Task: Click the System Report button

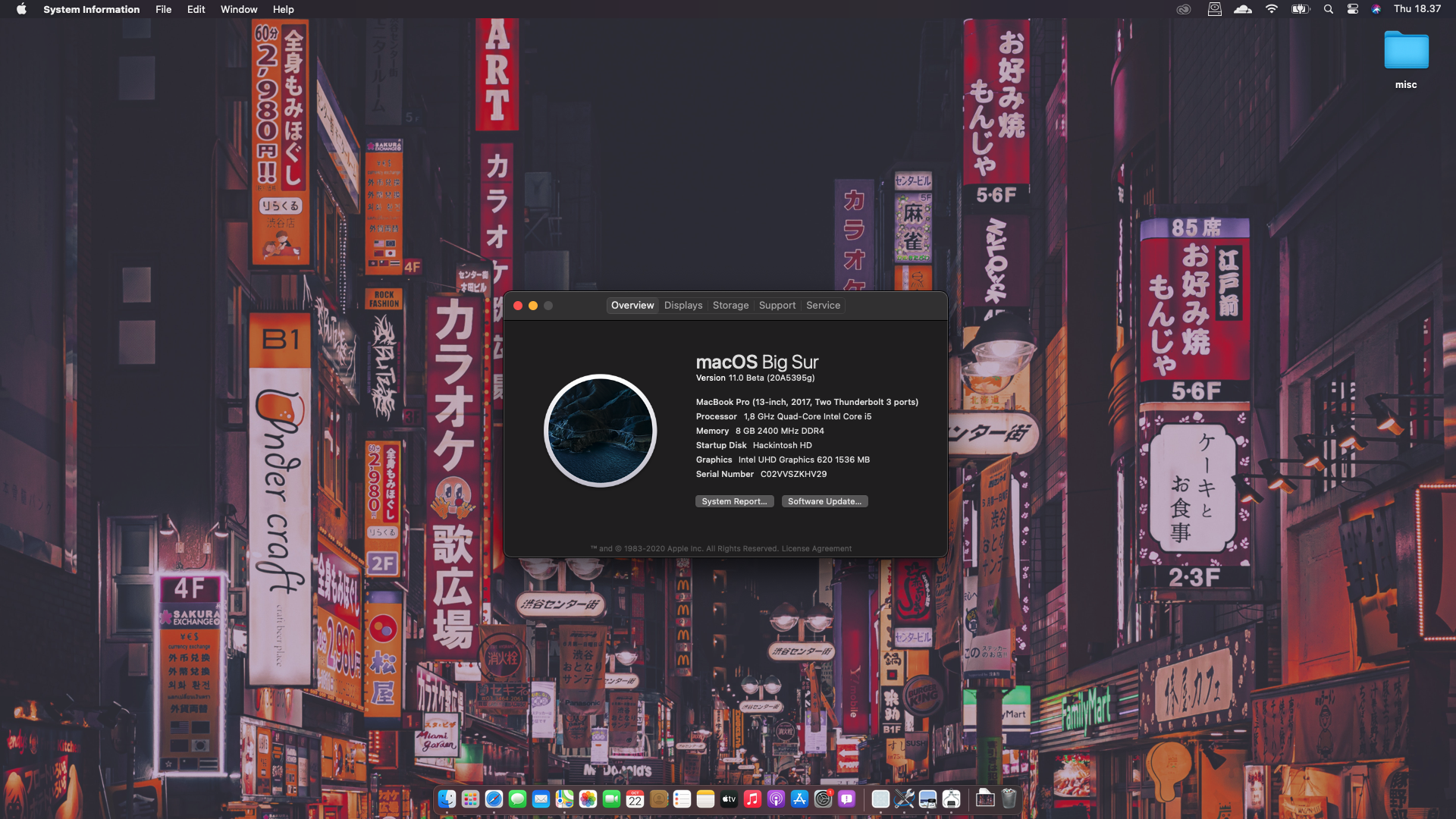Action: pyautogui.click(x=734, y=501)
